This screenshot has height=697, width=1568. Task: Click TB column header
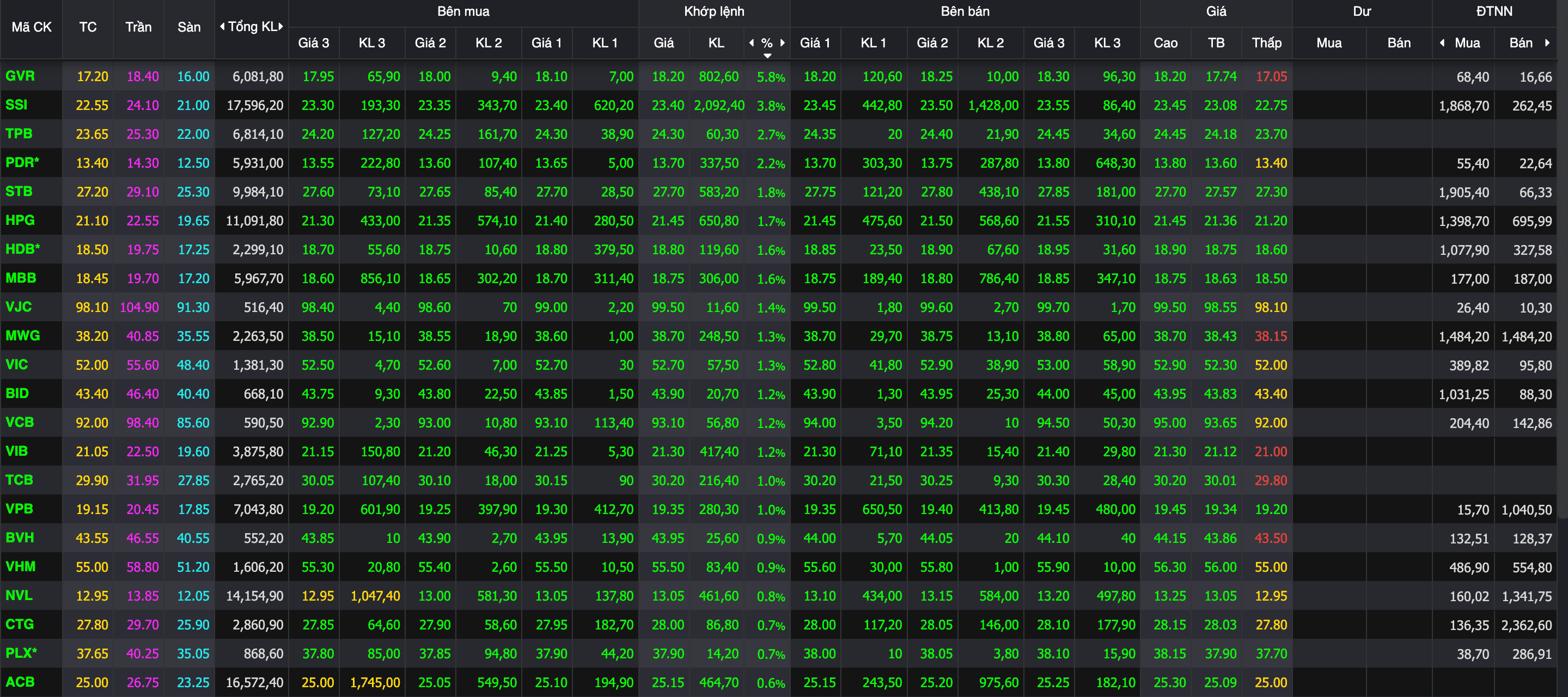1216,42
